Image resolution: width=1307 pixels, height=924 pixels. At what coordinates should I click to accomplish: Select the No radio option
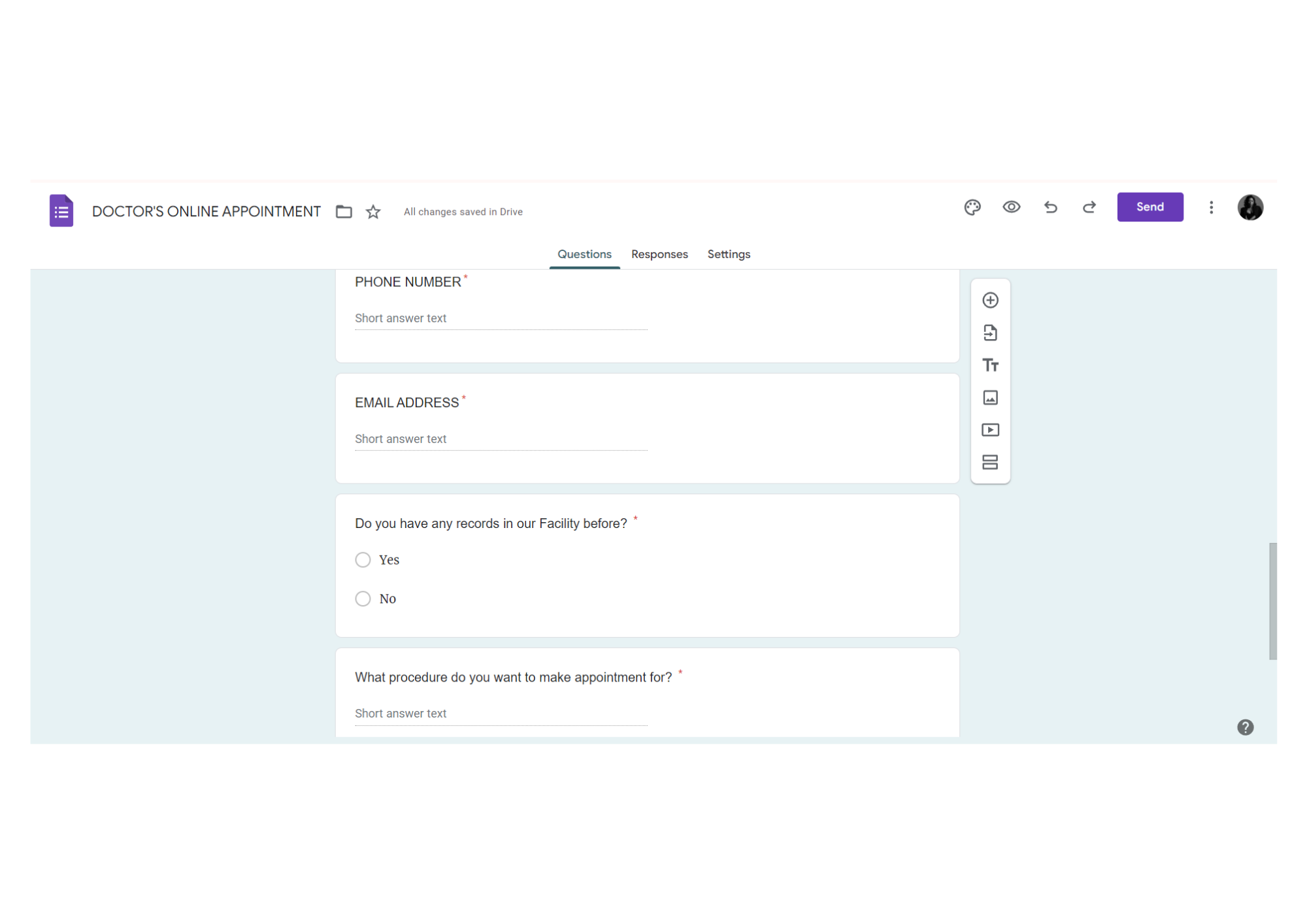click(x=363, y=599)
